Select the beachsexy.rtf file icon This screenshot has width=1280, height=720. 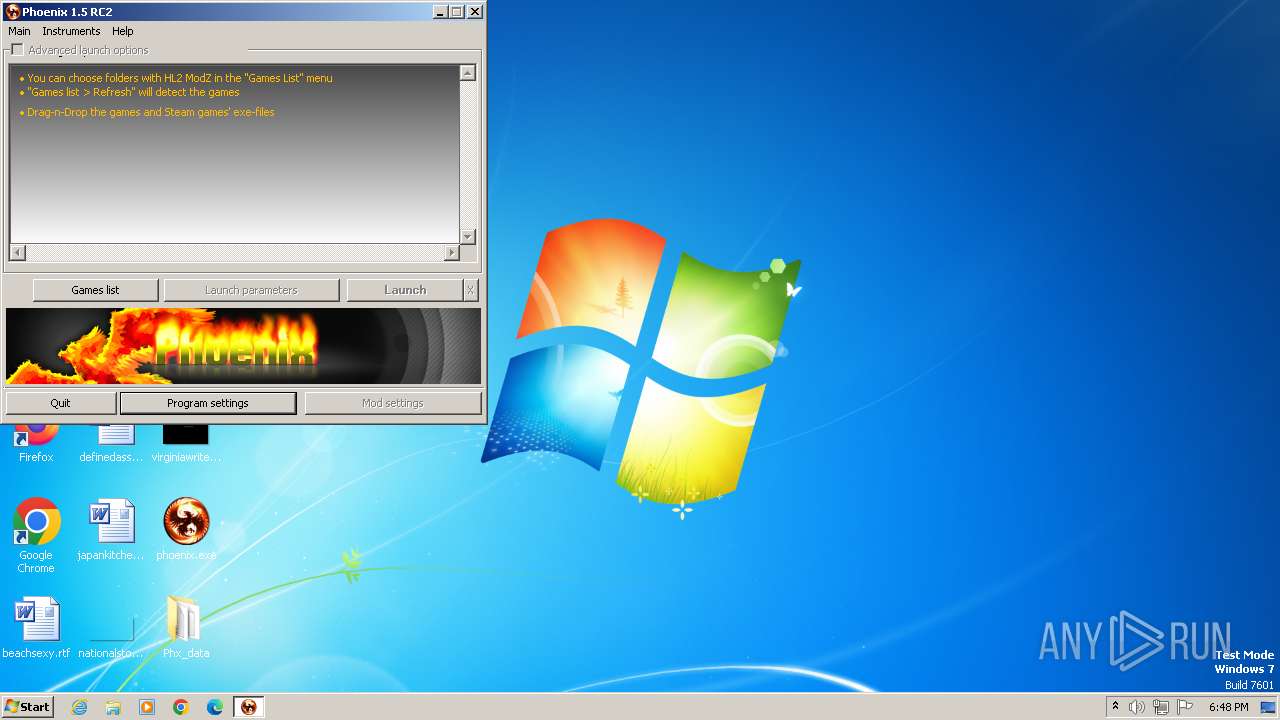36,628
